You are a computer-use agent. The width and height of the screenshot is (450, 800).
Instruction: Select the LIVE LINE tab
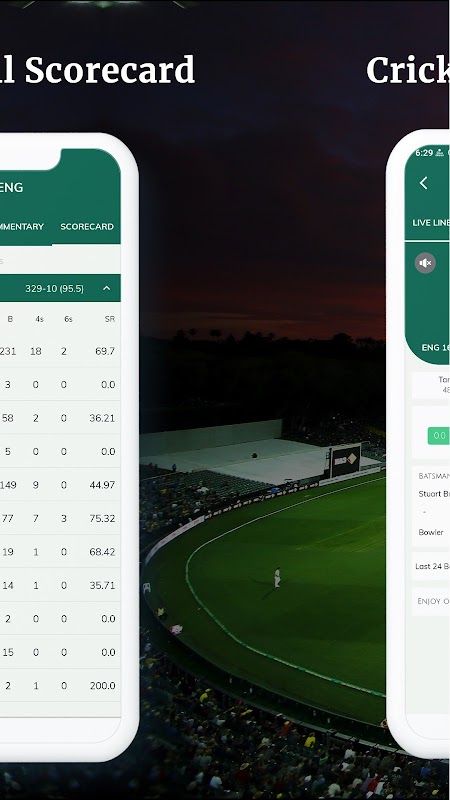[431, 223]
